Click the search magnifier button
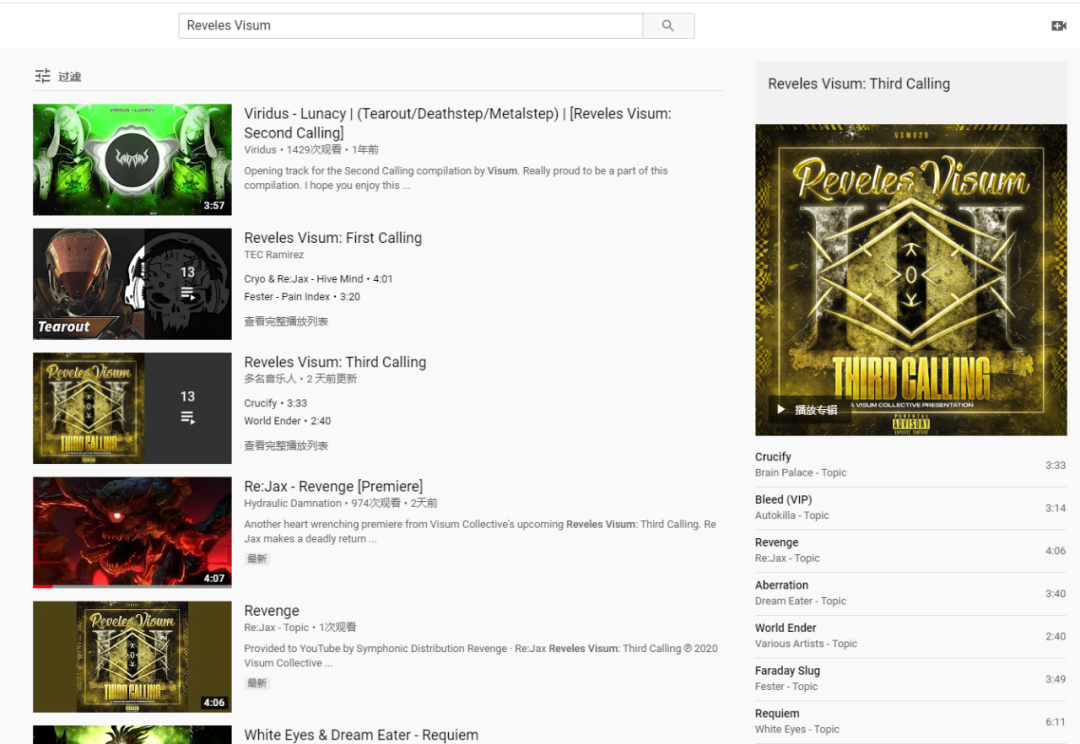Viewport: 1080px width, 744px height. pyautogui.click(x=668, y=25)
